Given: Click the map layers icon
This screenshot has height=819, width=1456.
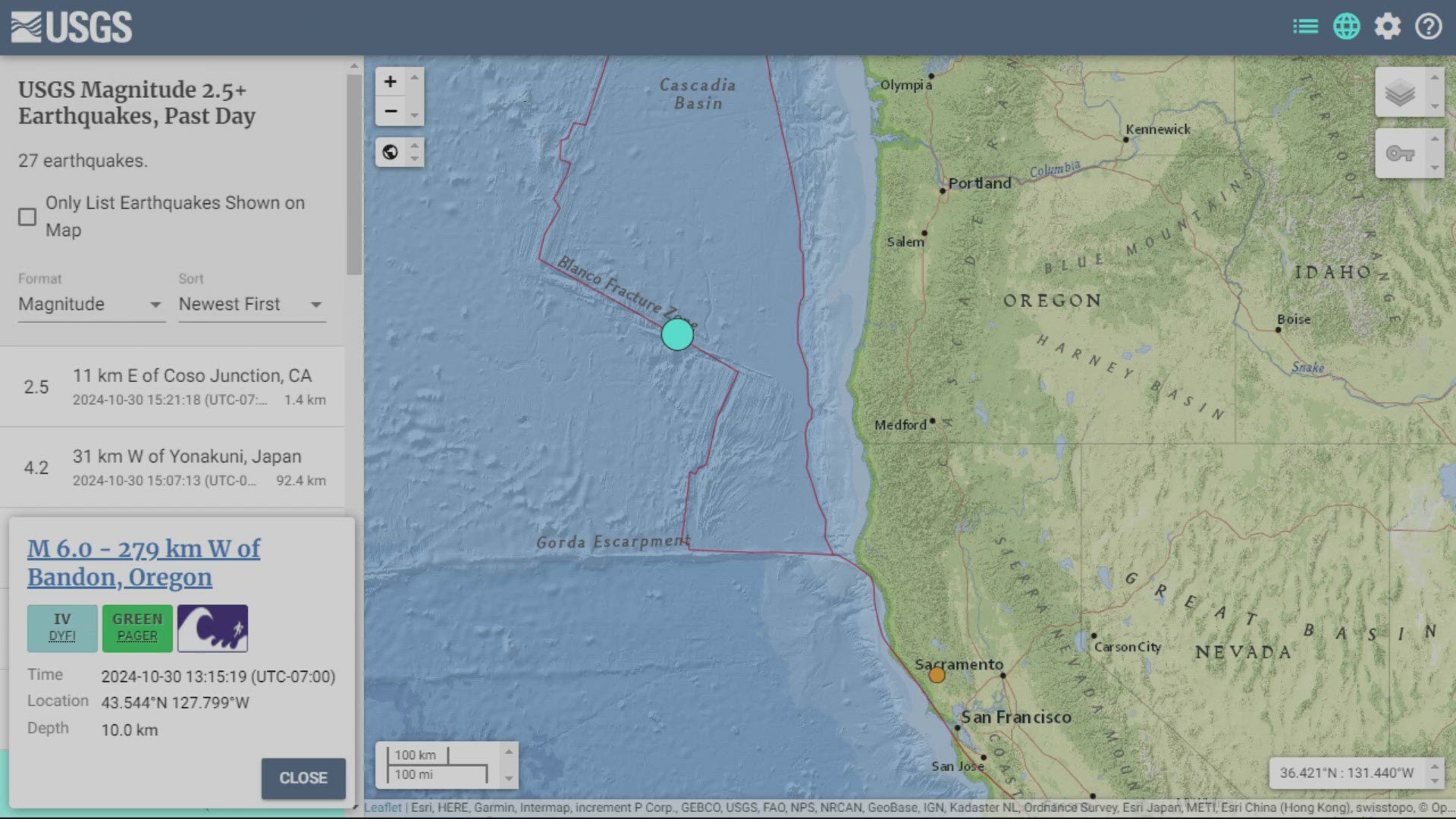Looking at the screenshot, I should coord(1401,93).
